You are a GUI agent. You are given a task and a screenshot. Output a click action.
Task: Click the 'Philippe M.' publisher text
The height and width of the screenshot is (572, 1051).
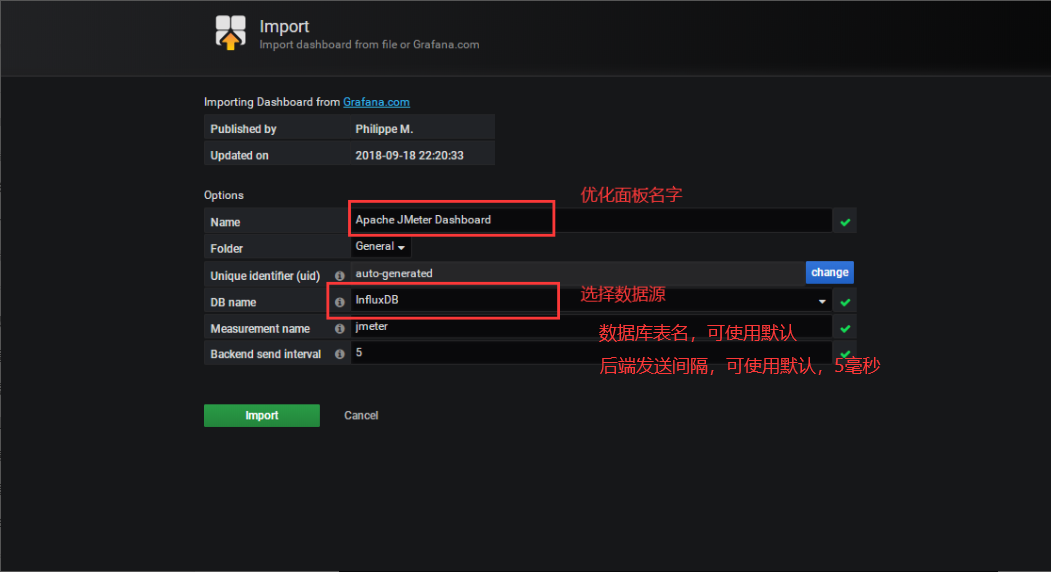coord(384,129)
